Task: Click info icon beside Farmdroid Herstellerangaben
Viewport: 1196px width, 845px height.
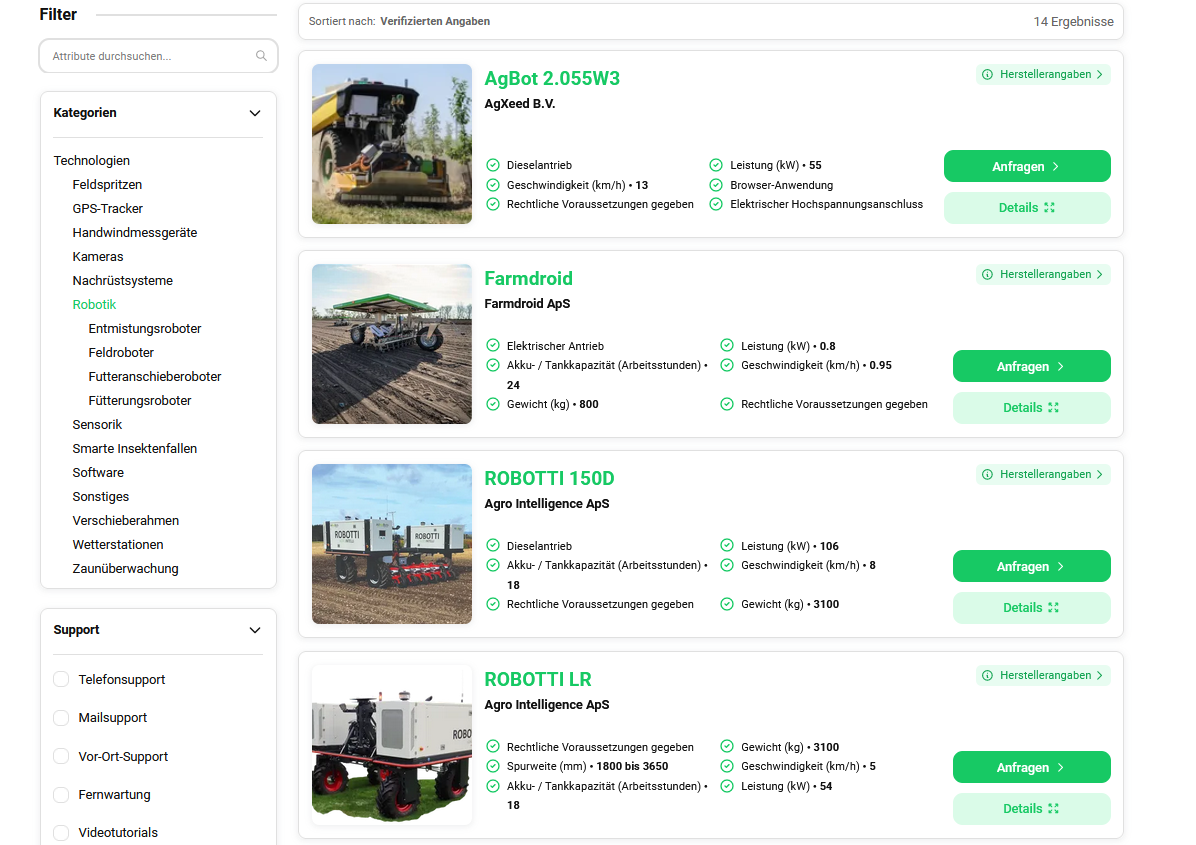Action: (987, 275)
